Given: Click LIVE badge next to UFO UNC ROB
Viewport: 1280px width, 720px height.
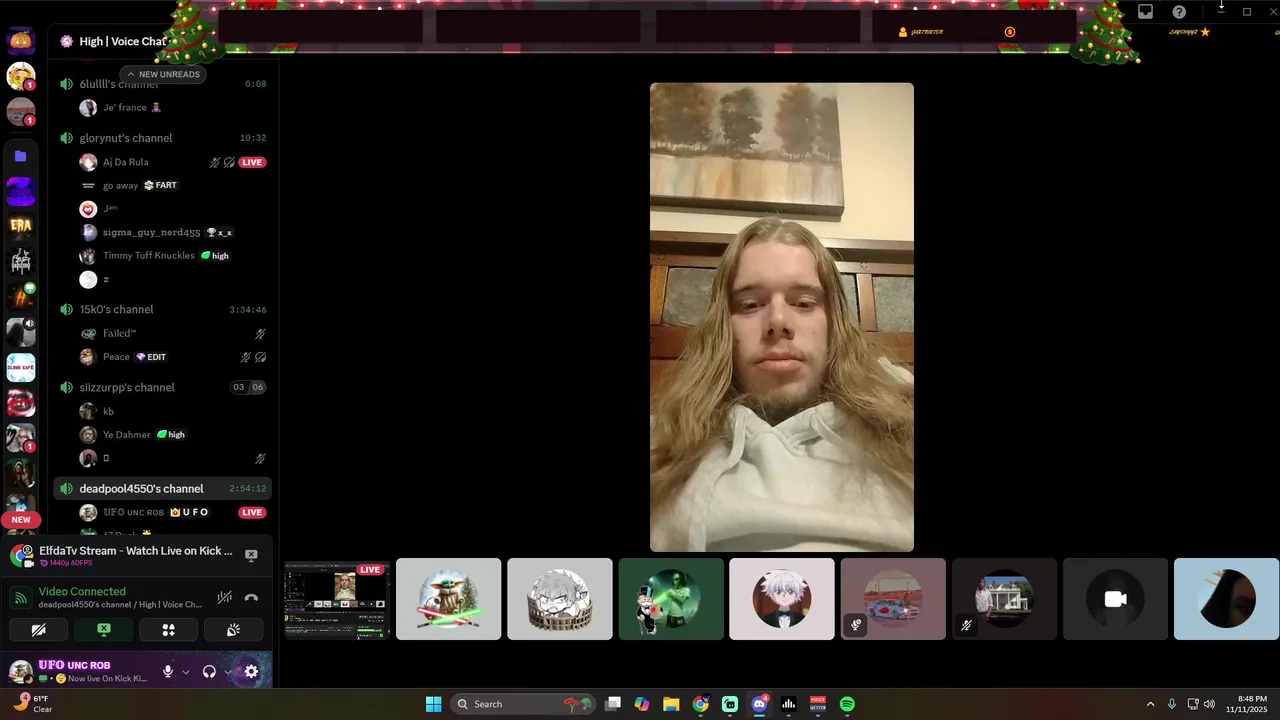Looking at the screenshot, I should 252,512.
